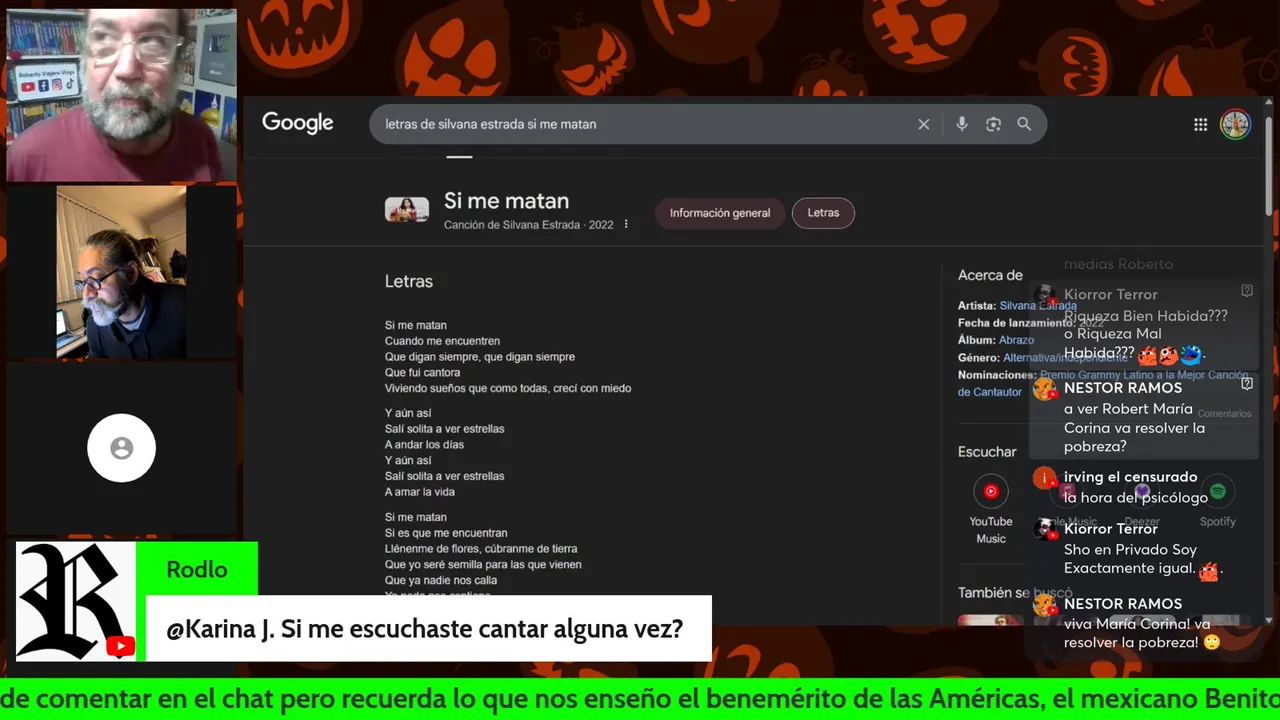Screen dimensions: 1280x720
Task: Open the Alternativa/independiente genre link
Action: (x=1064, y=357)
